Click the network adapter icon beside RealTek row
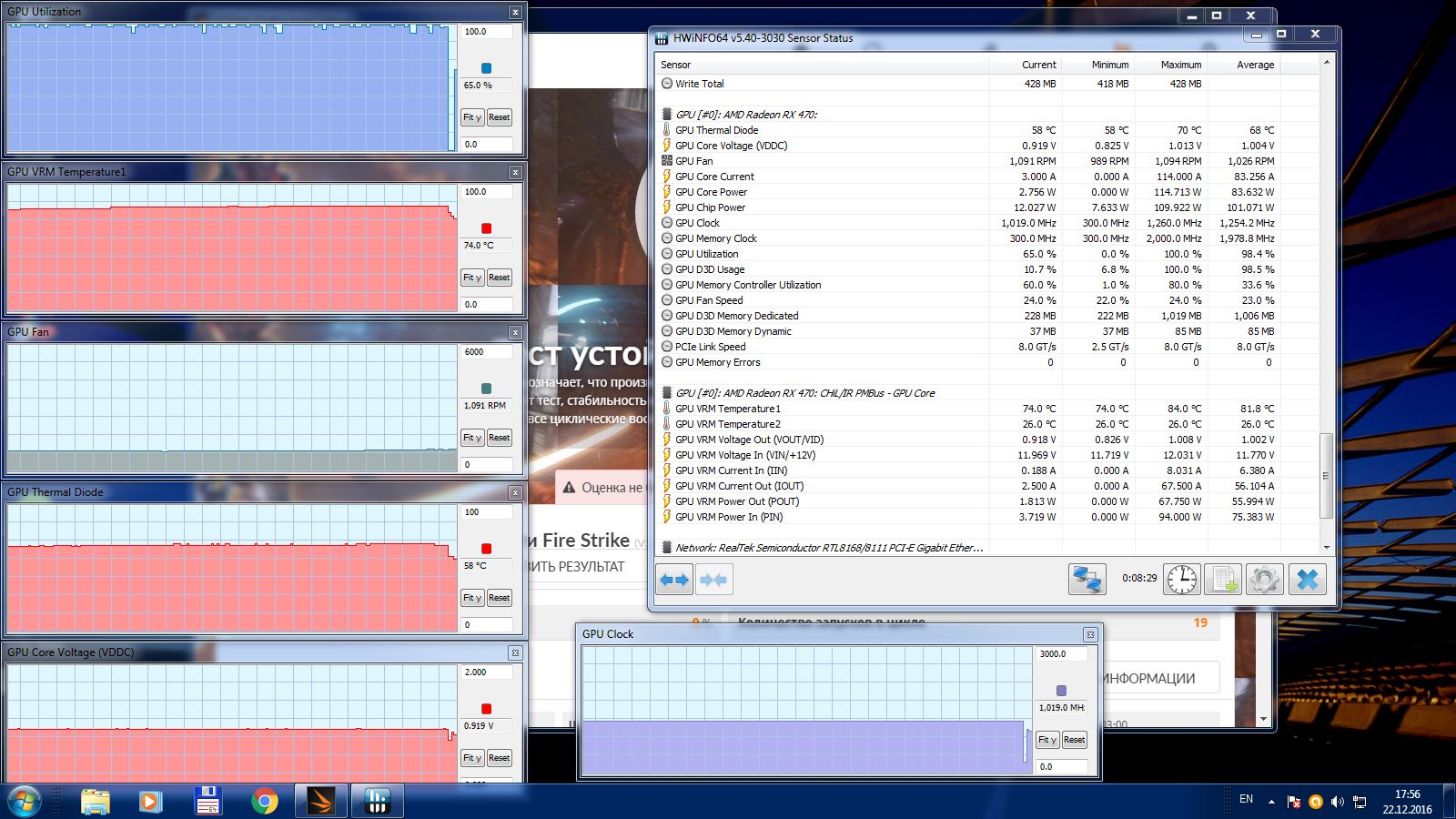The height and width of the screenshot is (819, 1456). [667, 548]
